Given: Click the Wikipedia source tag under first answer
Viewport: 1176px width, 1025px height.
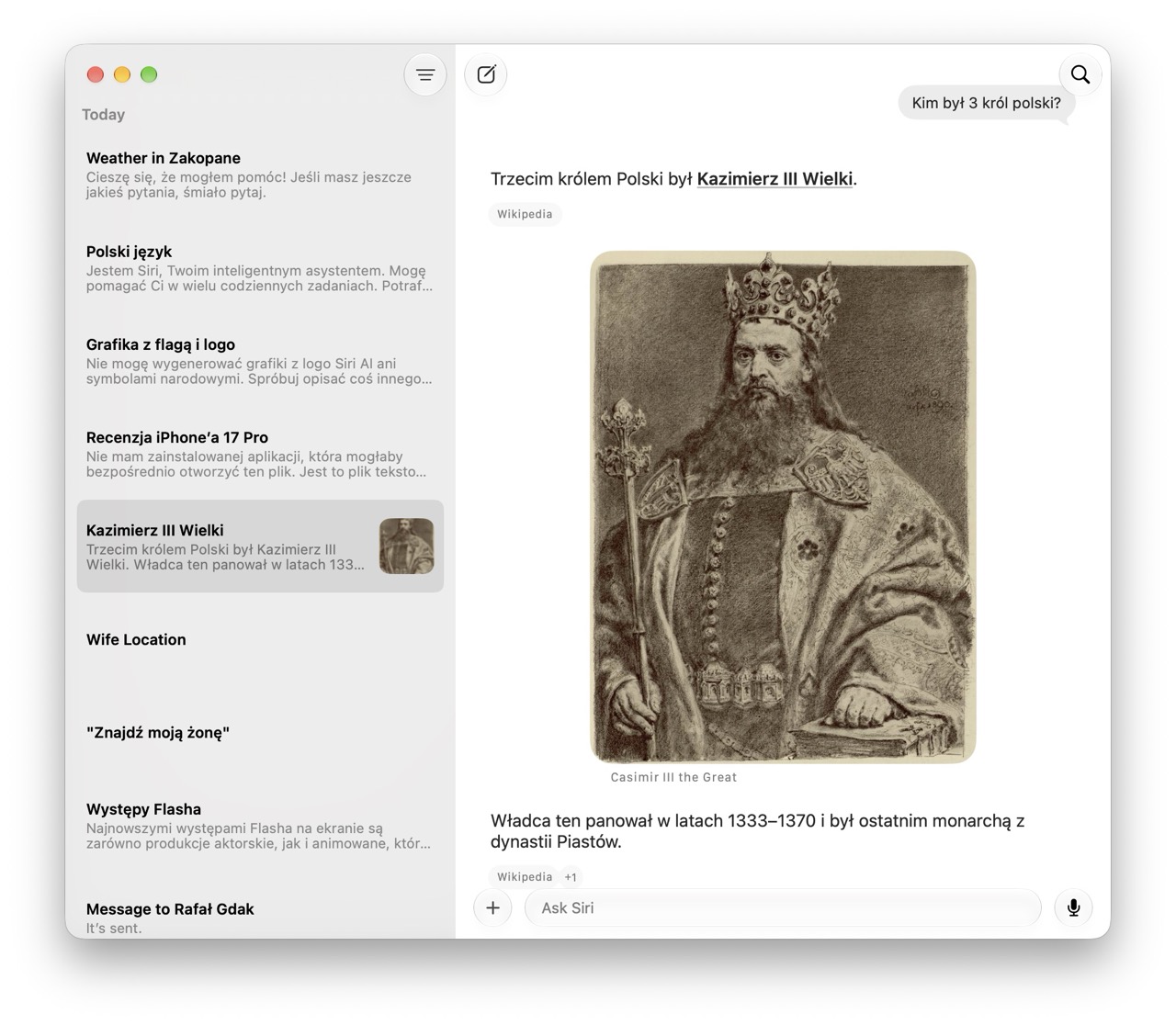Looking at the screenshot, I should pyautogui.click(x=525, y=214).
